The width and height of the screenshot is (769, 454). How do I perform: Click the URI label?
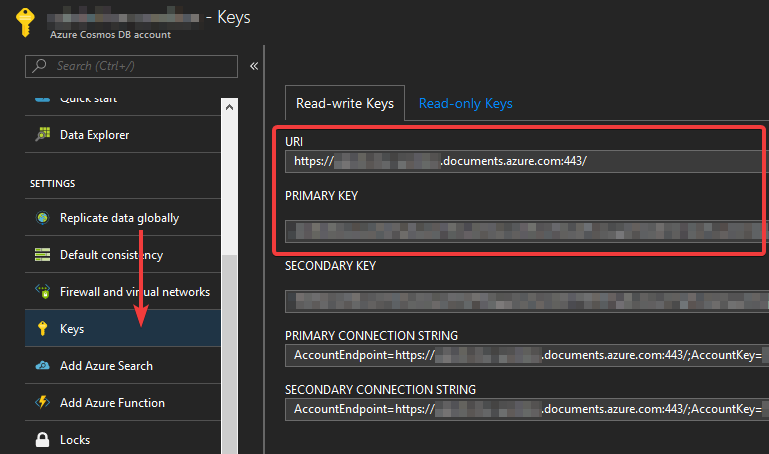point(294,142)
